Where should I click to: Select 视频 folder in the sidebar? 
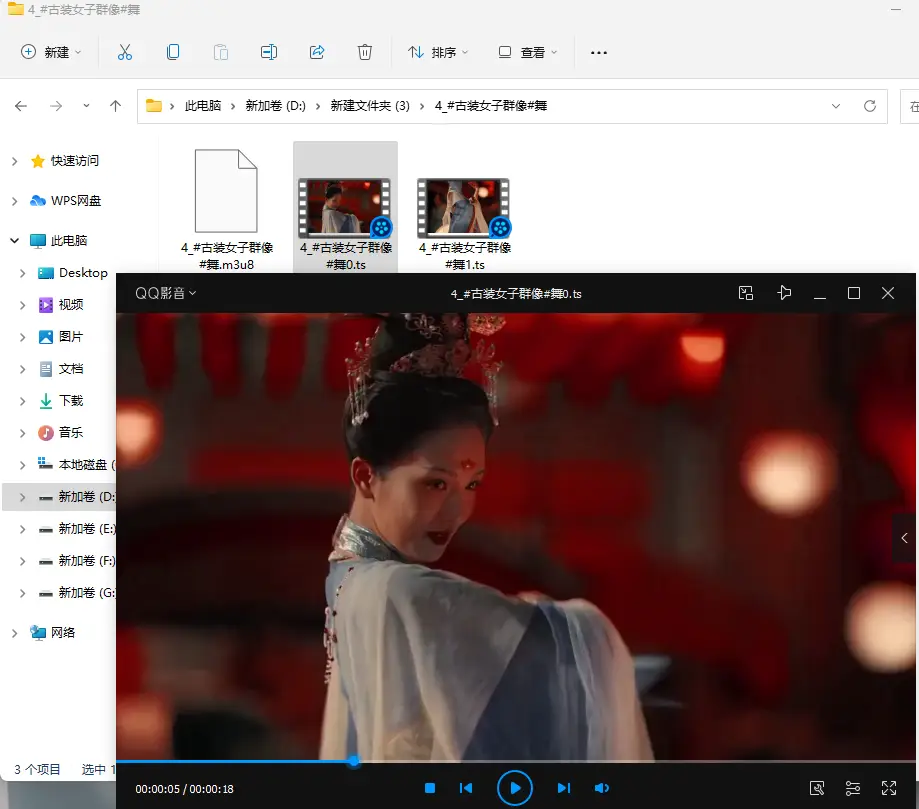click(70, 305)
